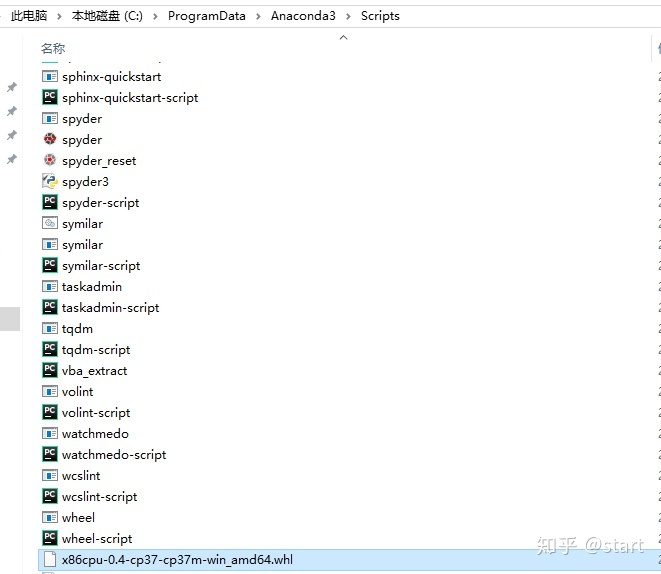The height and width of the screenshot is (574, 661).
Task: Click the sphinx-quickstart application icon
Action: point(50,76)
